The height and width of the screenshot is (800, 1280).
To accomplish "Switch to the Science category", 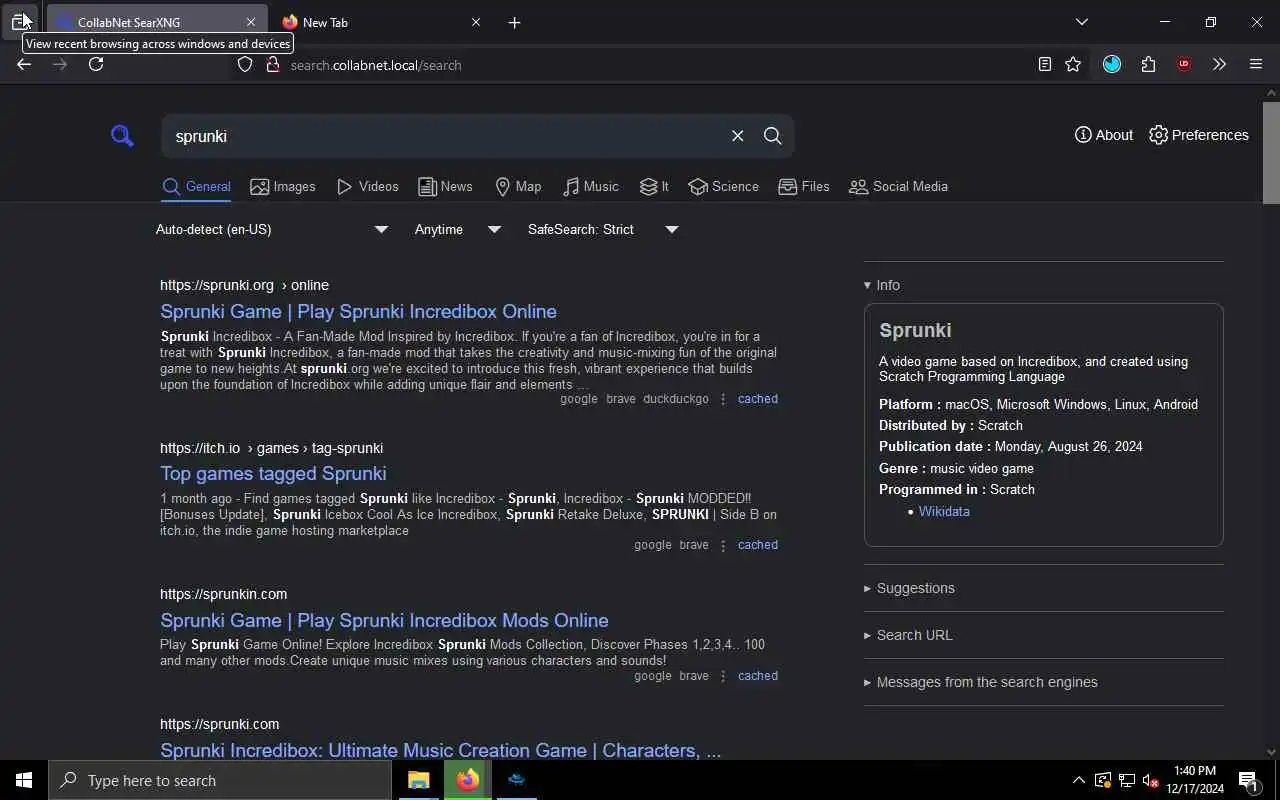I will tap(724, 187).
